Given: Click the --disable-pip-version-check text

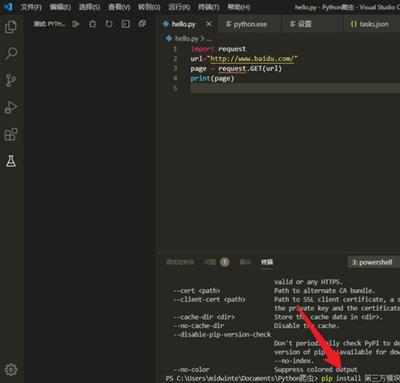Looking at the screenshot, I should pos(222,334).
